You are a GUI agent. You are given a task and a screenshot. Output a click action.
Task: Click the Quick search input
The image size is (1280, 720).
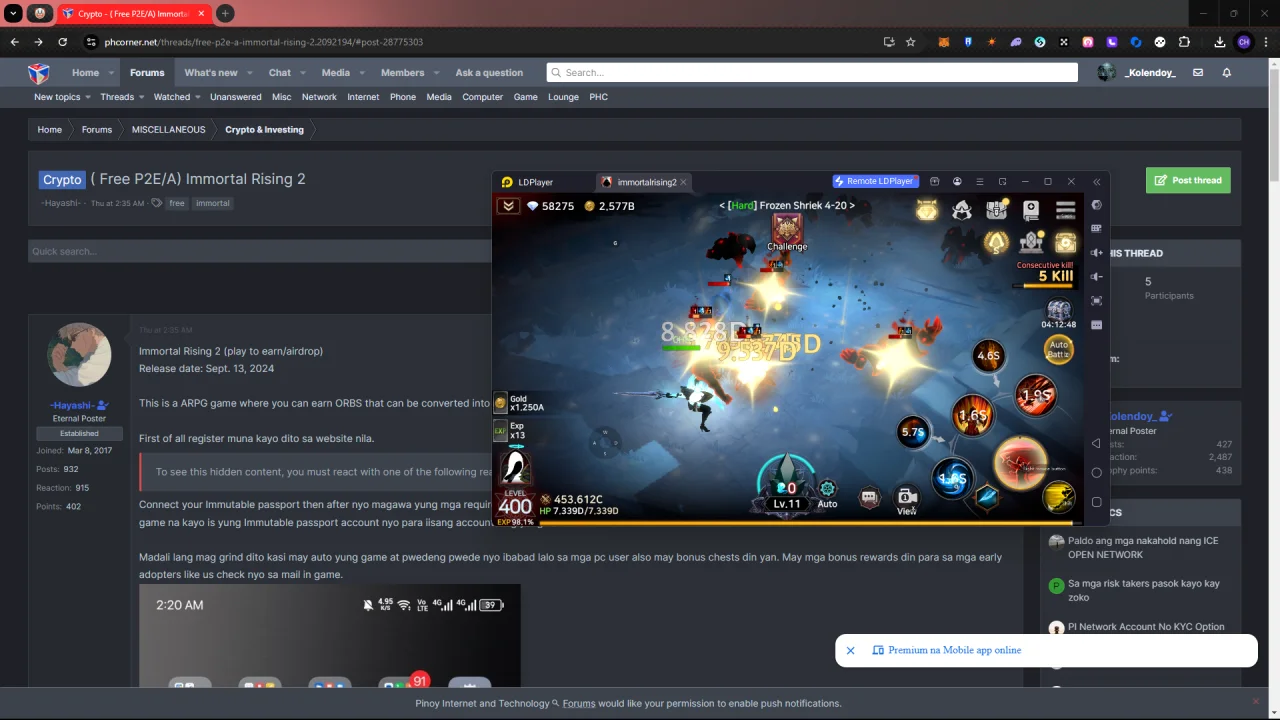click(x=260, y=251)
